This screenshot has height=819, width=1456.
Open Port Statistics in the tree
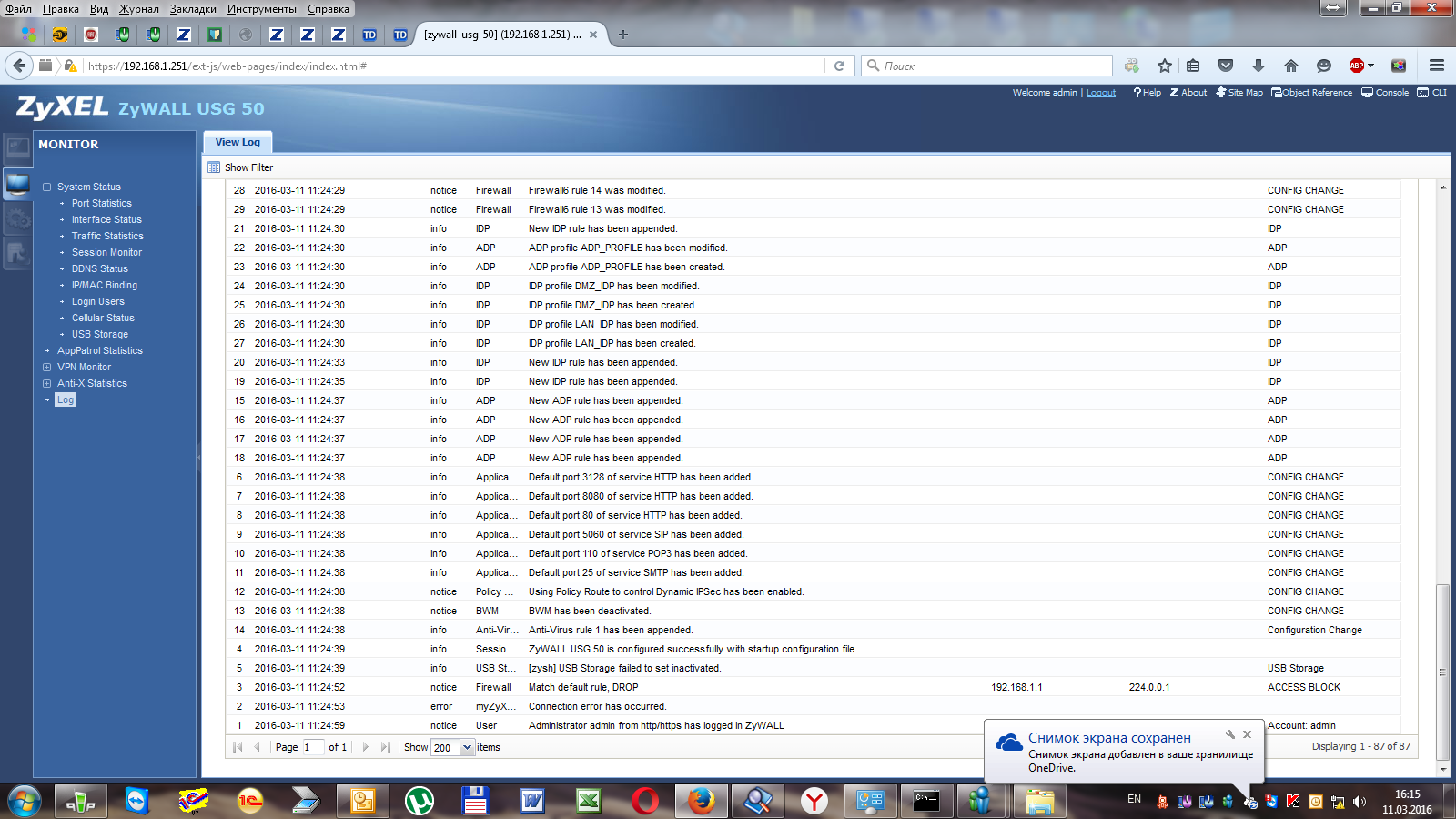point(102,203)
